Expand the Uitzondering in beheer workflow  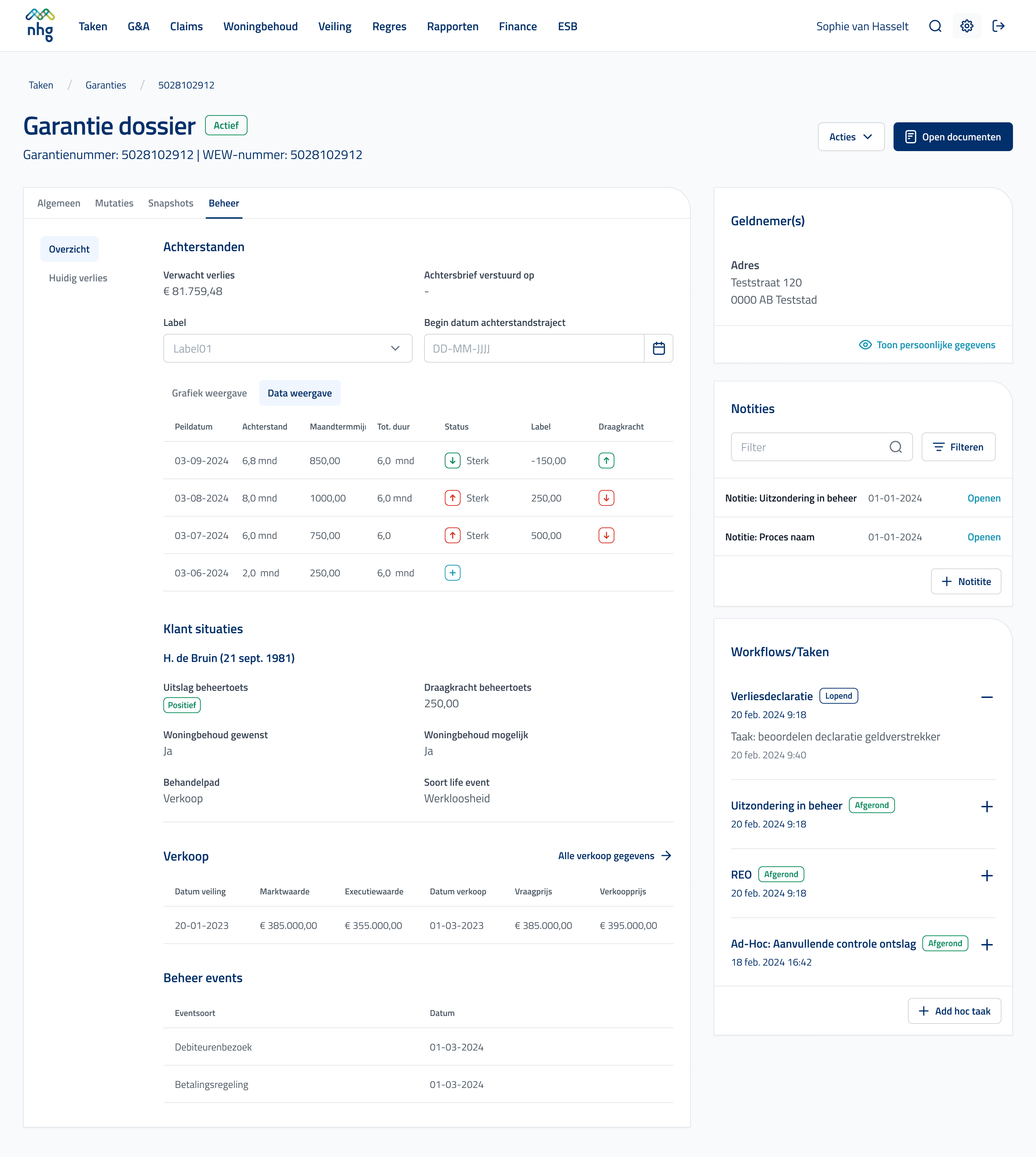986,806
